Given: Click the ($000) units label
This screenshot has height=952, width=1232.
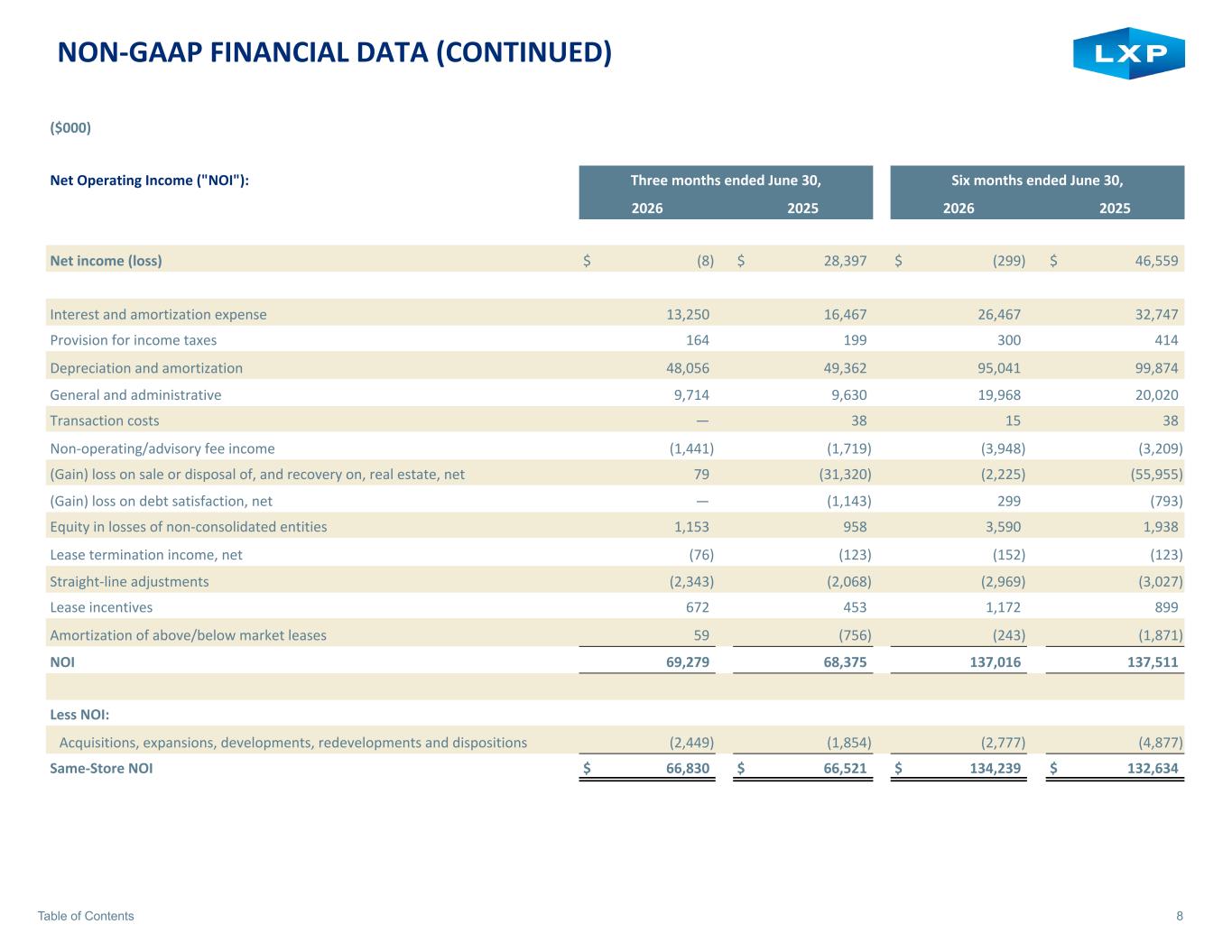Looking at the screenshot, I should pyautogui.click(x=70, y=128).
